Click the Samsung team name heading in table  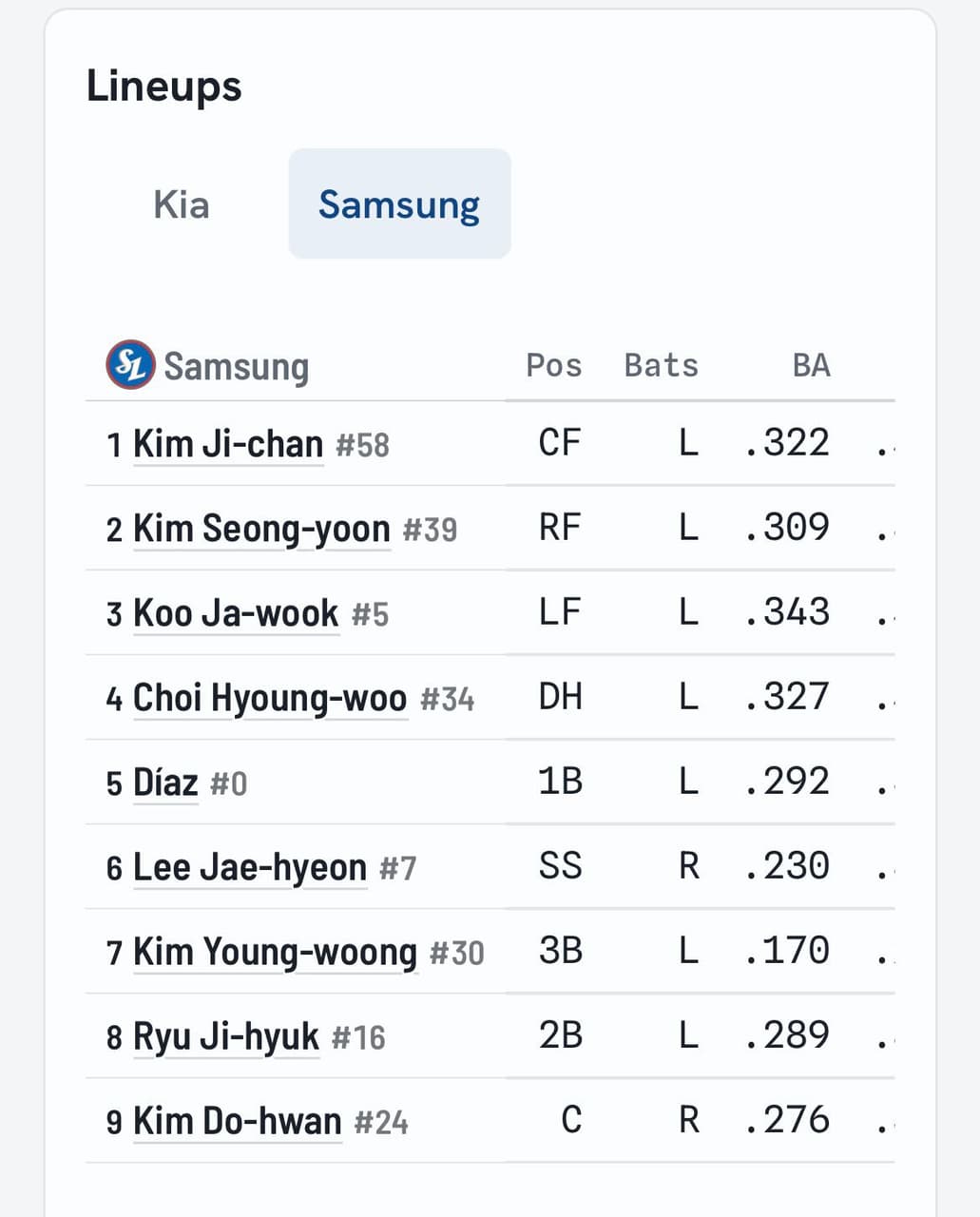tap(237, 366)
